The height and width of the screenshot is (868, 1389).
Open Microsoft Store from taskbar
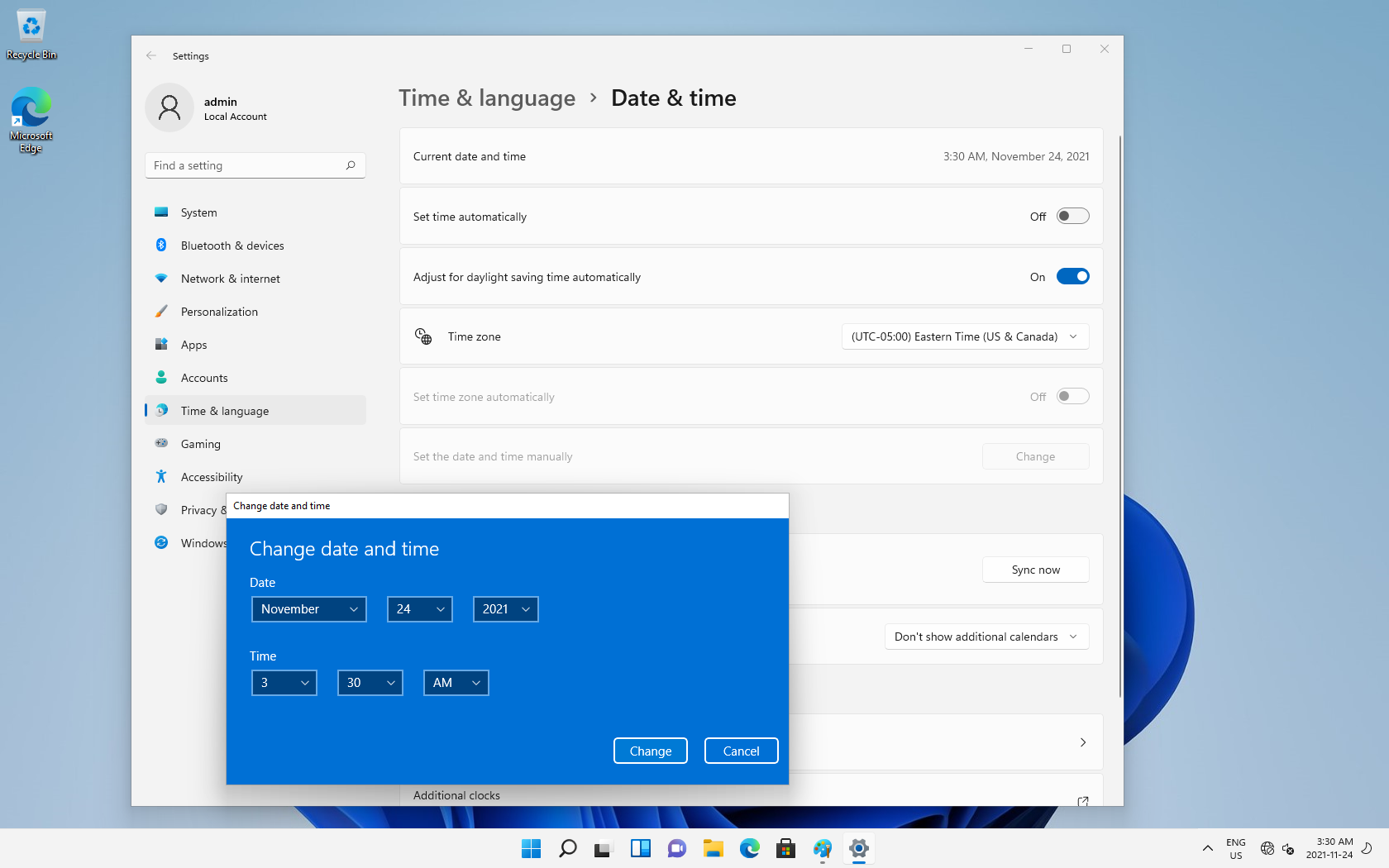(x=785, y=849)
